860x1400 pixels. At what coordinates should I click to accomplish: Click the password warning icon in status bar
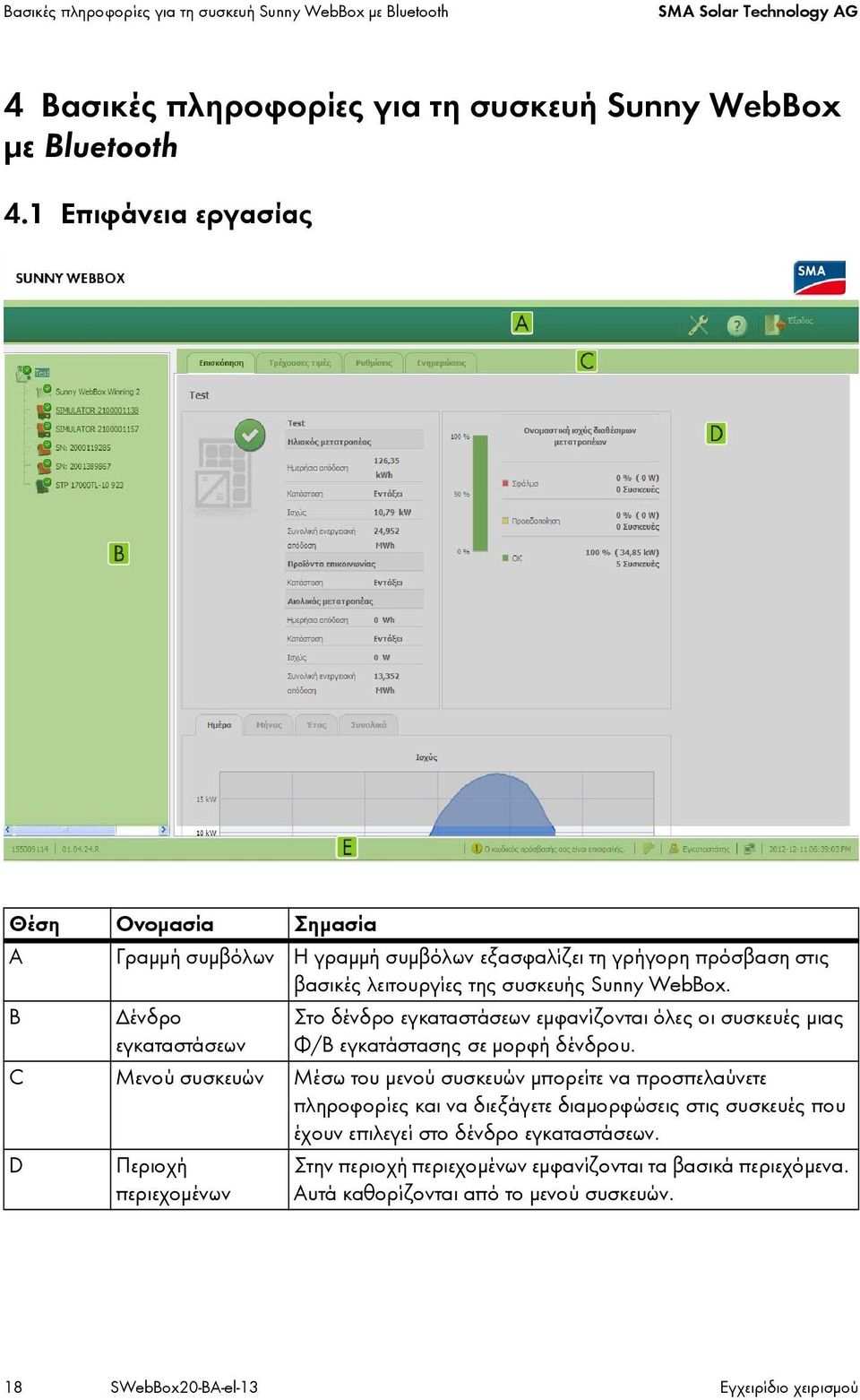pyautogui.click(x=477, y=849)
